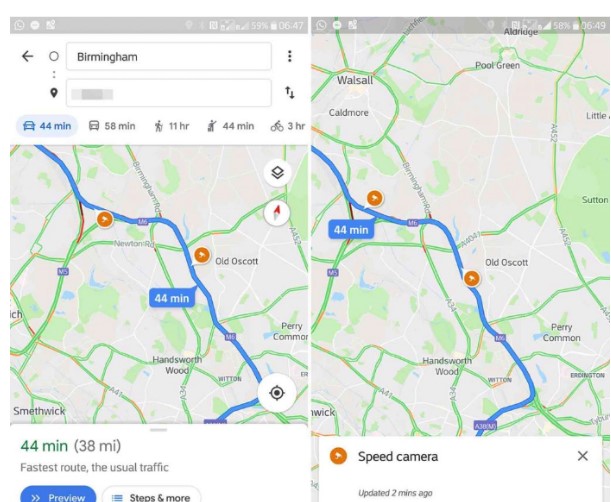The image size is (611, 502).
Task: Select cycling mode 3 hr tab
Action: pos(287,127)
